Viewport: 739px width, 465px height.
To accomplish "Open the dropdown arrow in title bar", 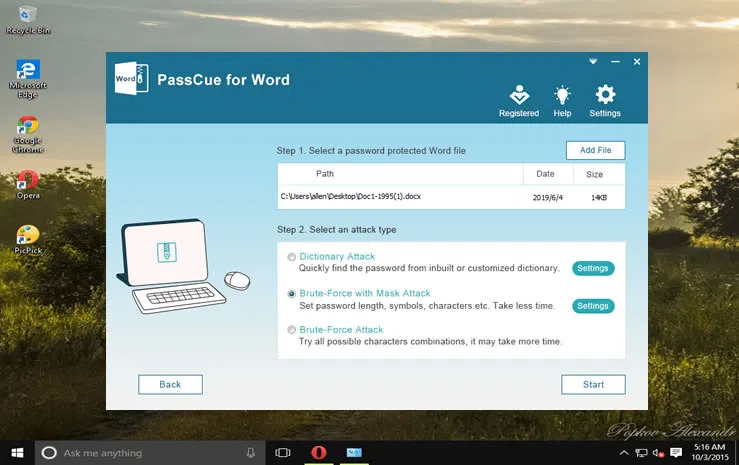I will pos(593,62).
